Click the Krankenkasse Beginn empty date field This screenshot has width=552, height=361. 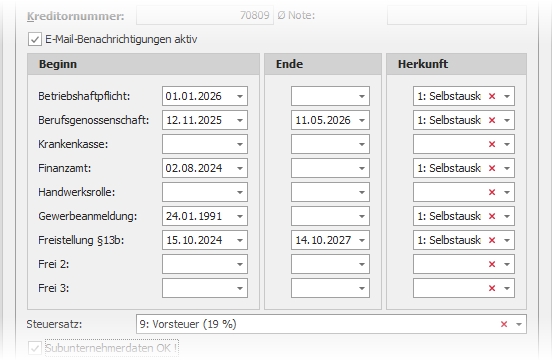pyautogui.click(x=205, y=144)
